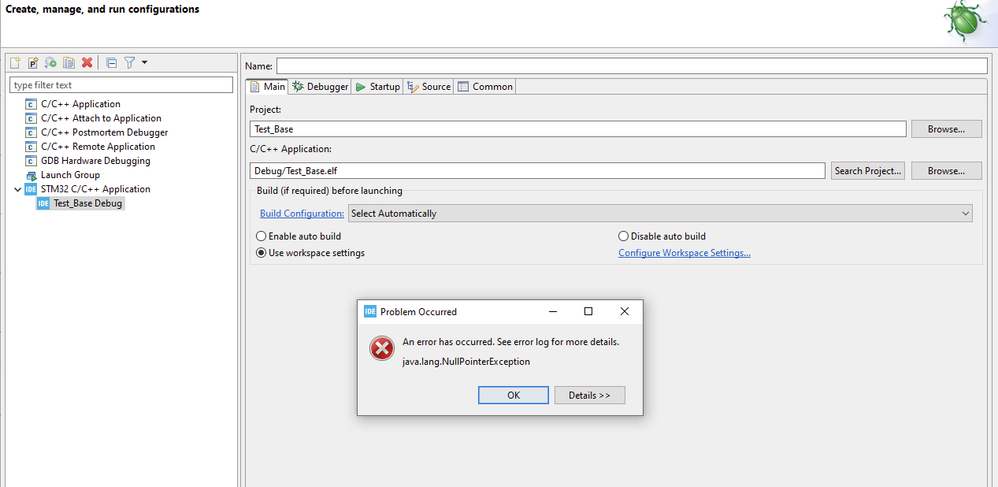Delete the selected launch configuration
The image size is (998, 487).
pyautogui.click(x=87, y=63)
